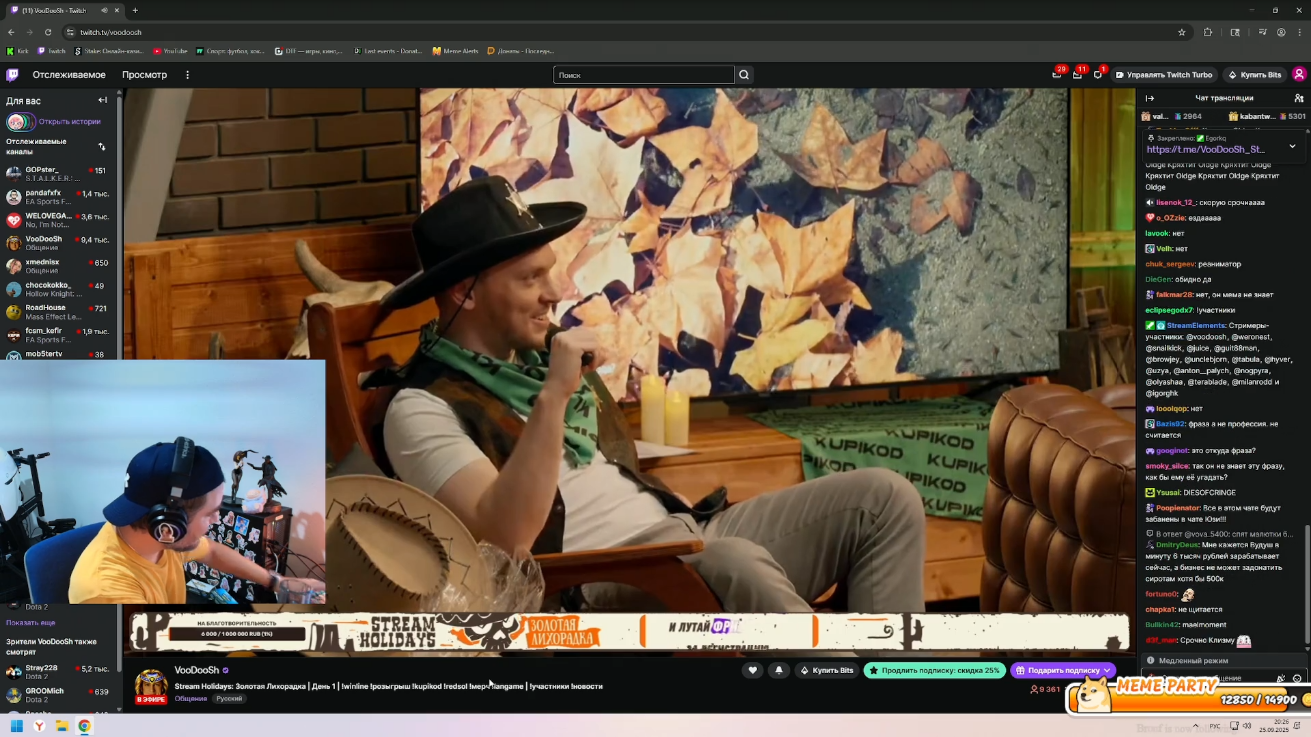Go to the Отслеживаемое tab
This screenshot has height=737, width=1311.
[69, 75]
